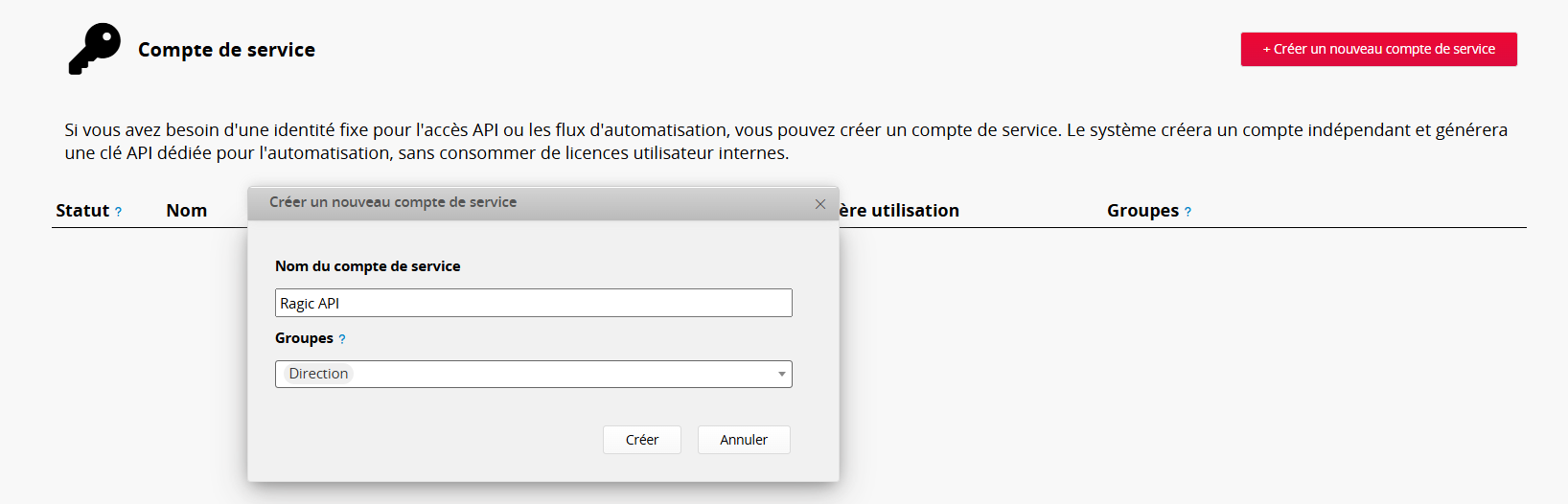Select the Direction group tag
This screenshot has height=504, width=1568.
[319, 374]
